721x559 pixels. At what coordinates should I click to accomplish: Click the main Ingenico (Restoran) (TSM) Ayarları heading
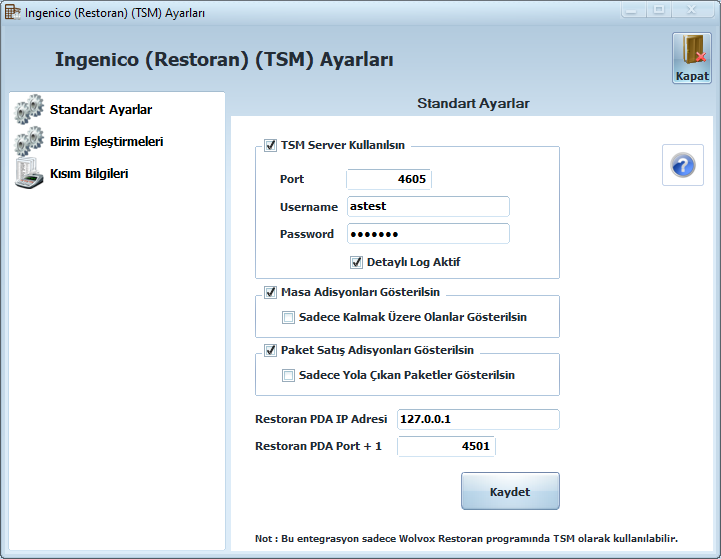[224, 60]
